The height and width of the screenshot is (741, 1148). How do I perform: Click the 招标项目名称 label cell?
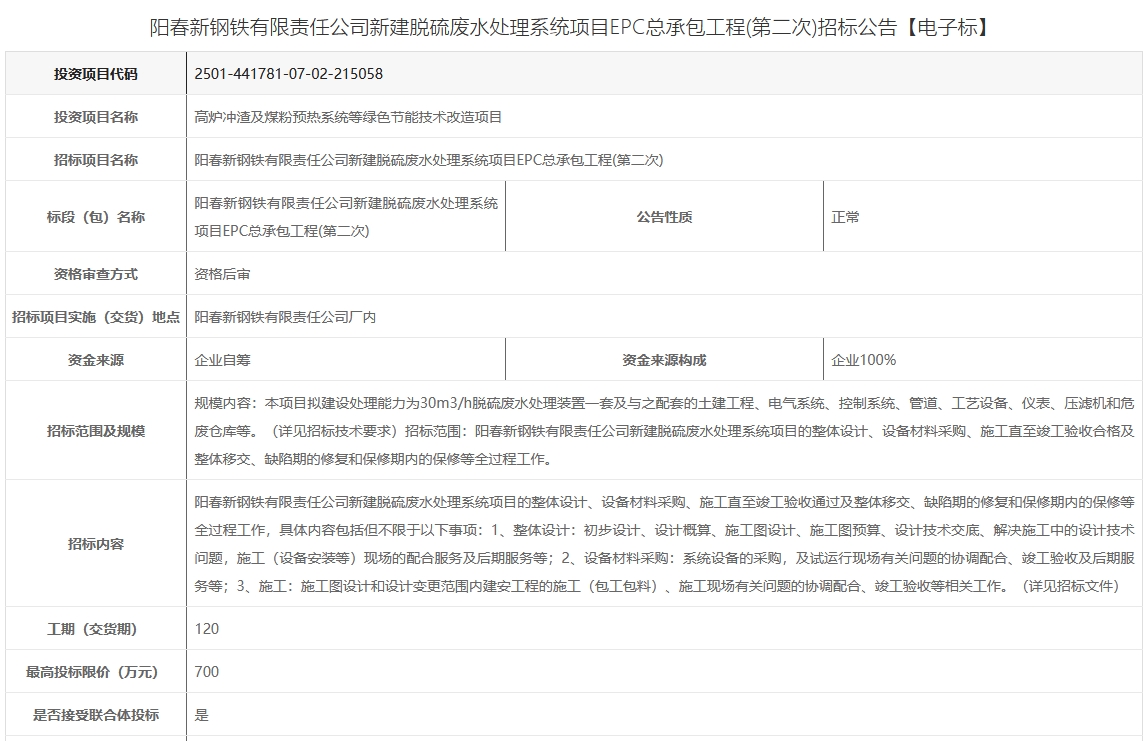(96, 160)
